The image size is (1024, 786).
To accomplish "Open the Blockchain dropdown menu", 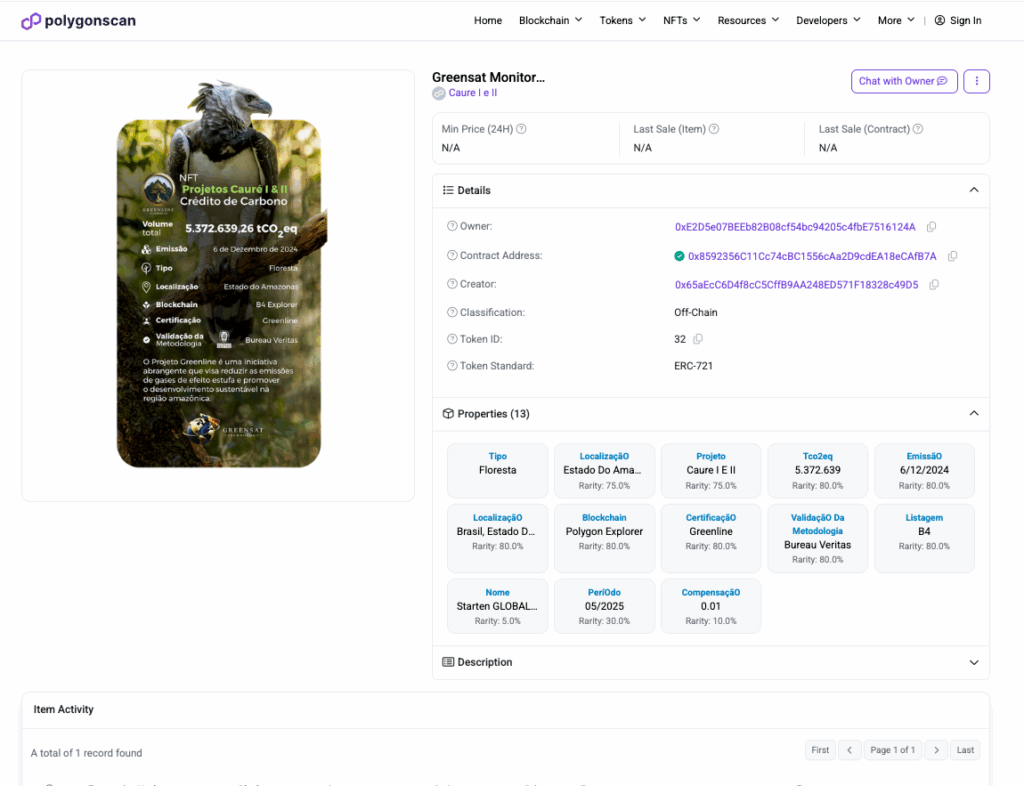I will 550,20.
